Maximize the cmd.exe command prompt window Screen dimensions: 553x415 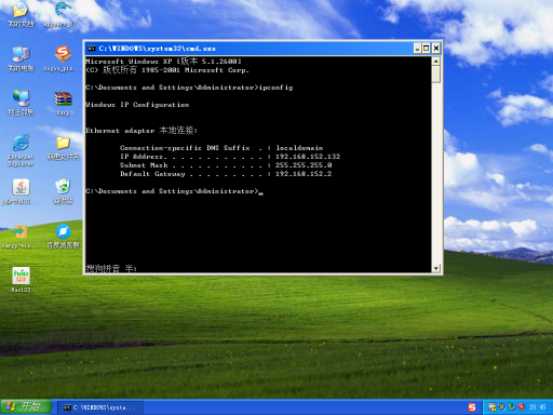tap(426, 48)
